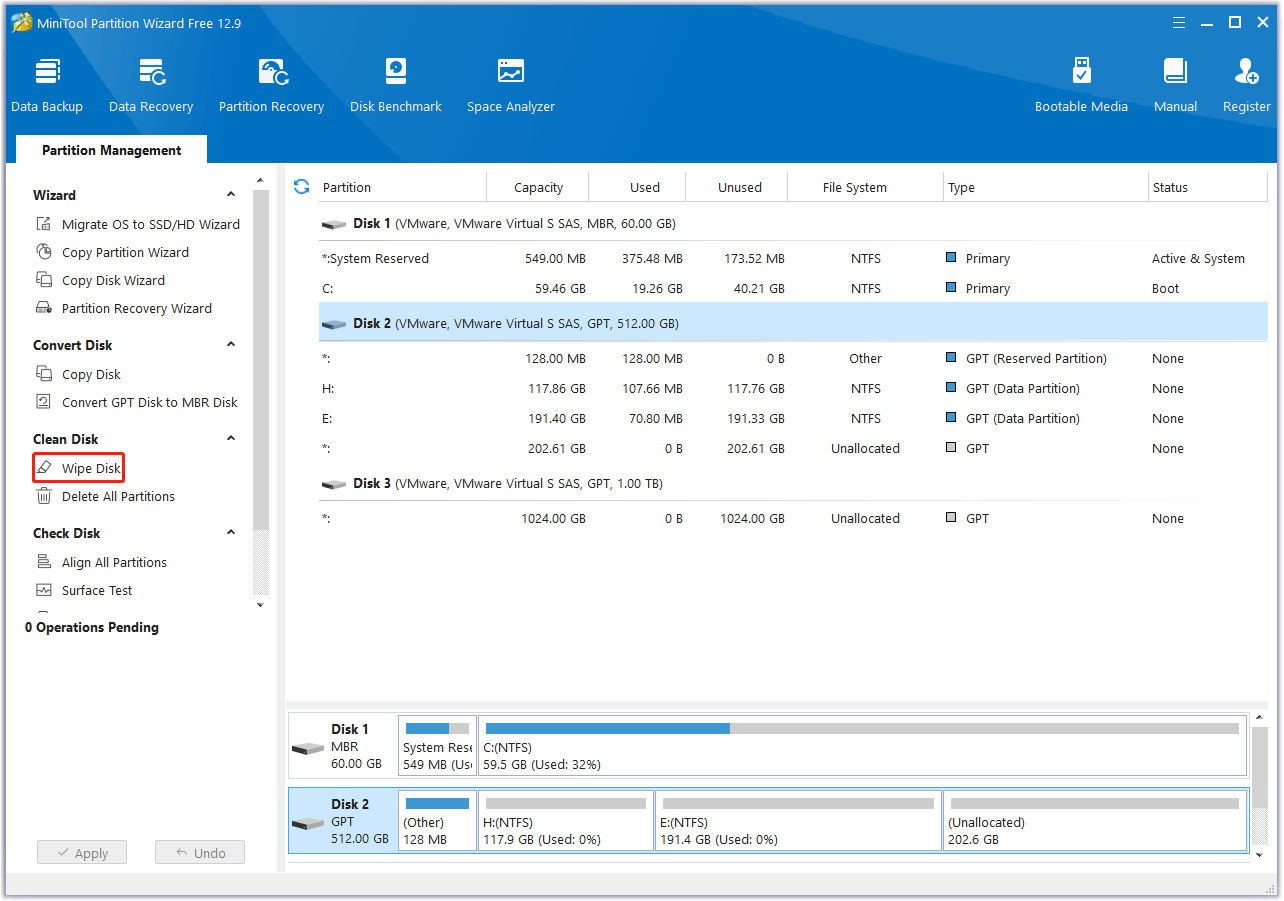Collapse the Wizard section
This screenshot has width=1284, height=901.
pyautogui.click(x=231, y=195)
